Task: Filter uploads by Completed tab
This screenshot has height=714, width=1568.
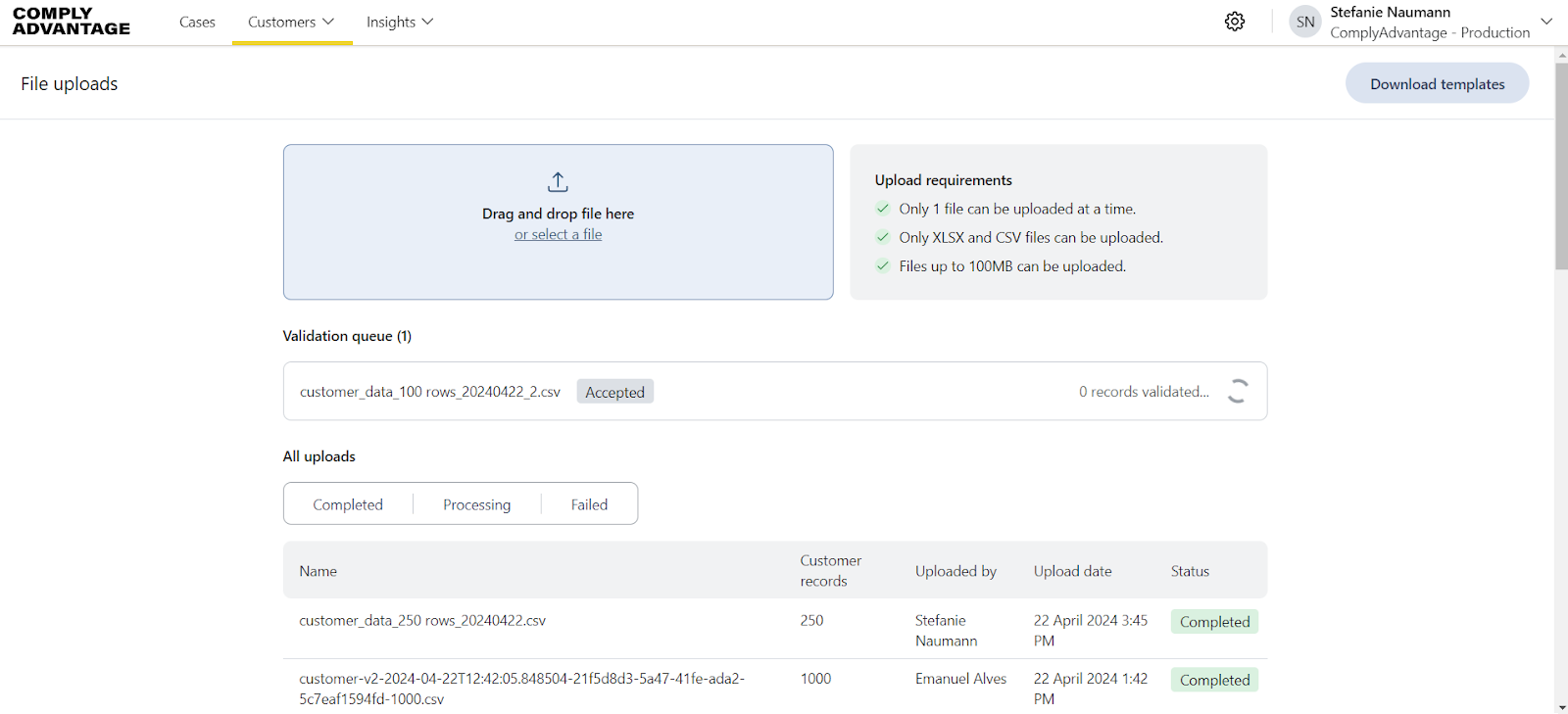Action: [x=348, y=504]
